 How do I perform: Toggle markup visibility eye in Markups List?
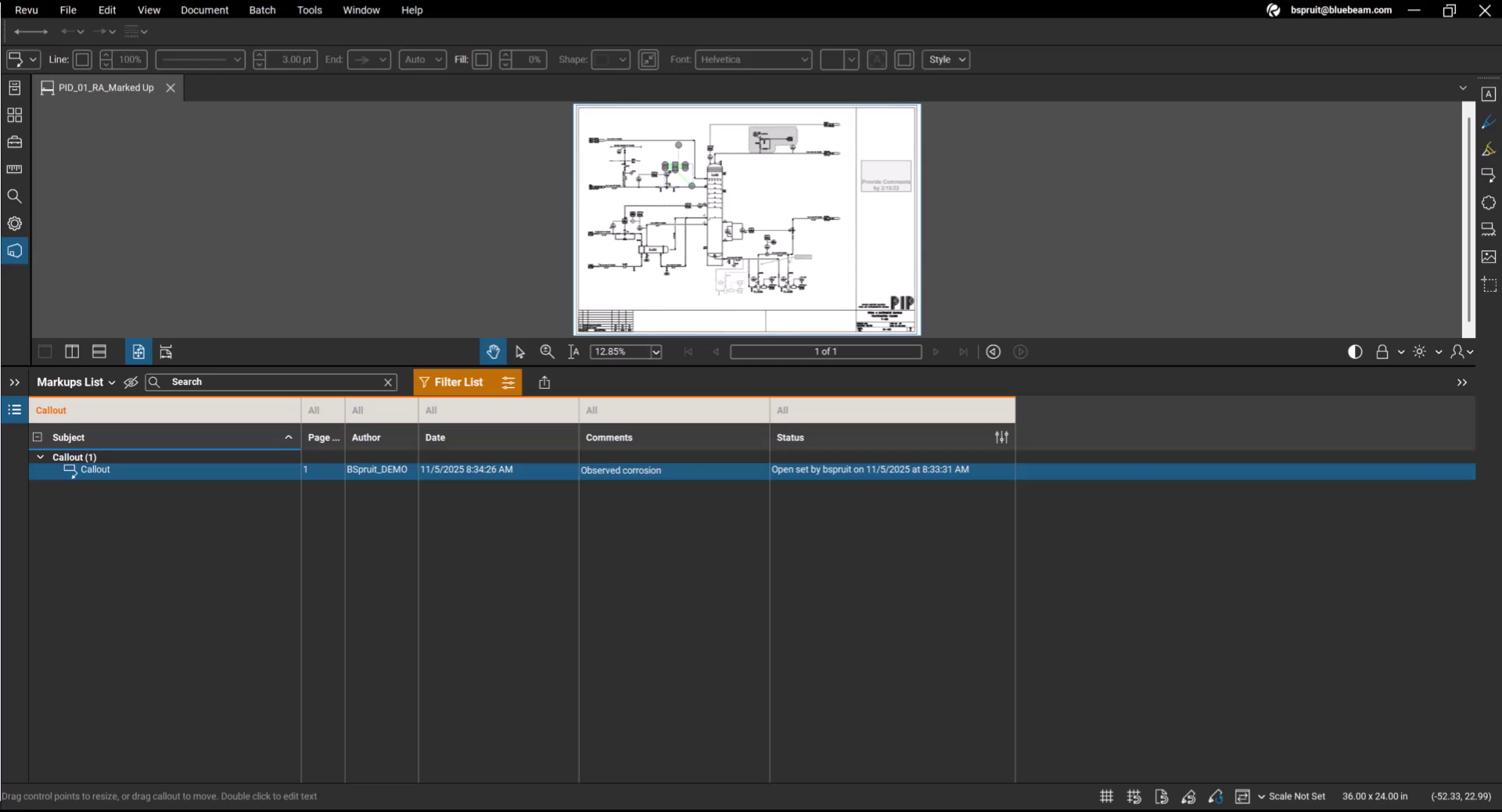click(x=131, y=383)
